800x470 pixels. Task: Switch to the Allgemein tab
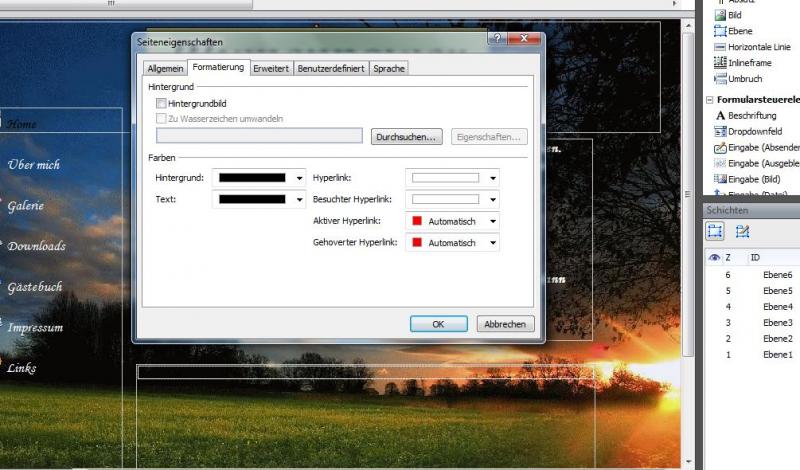point(165,68)
